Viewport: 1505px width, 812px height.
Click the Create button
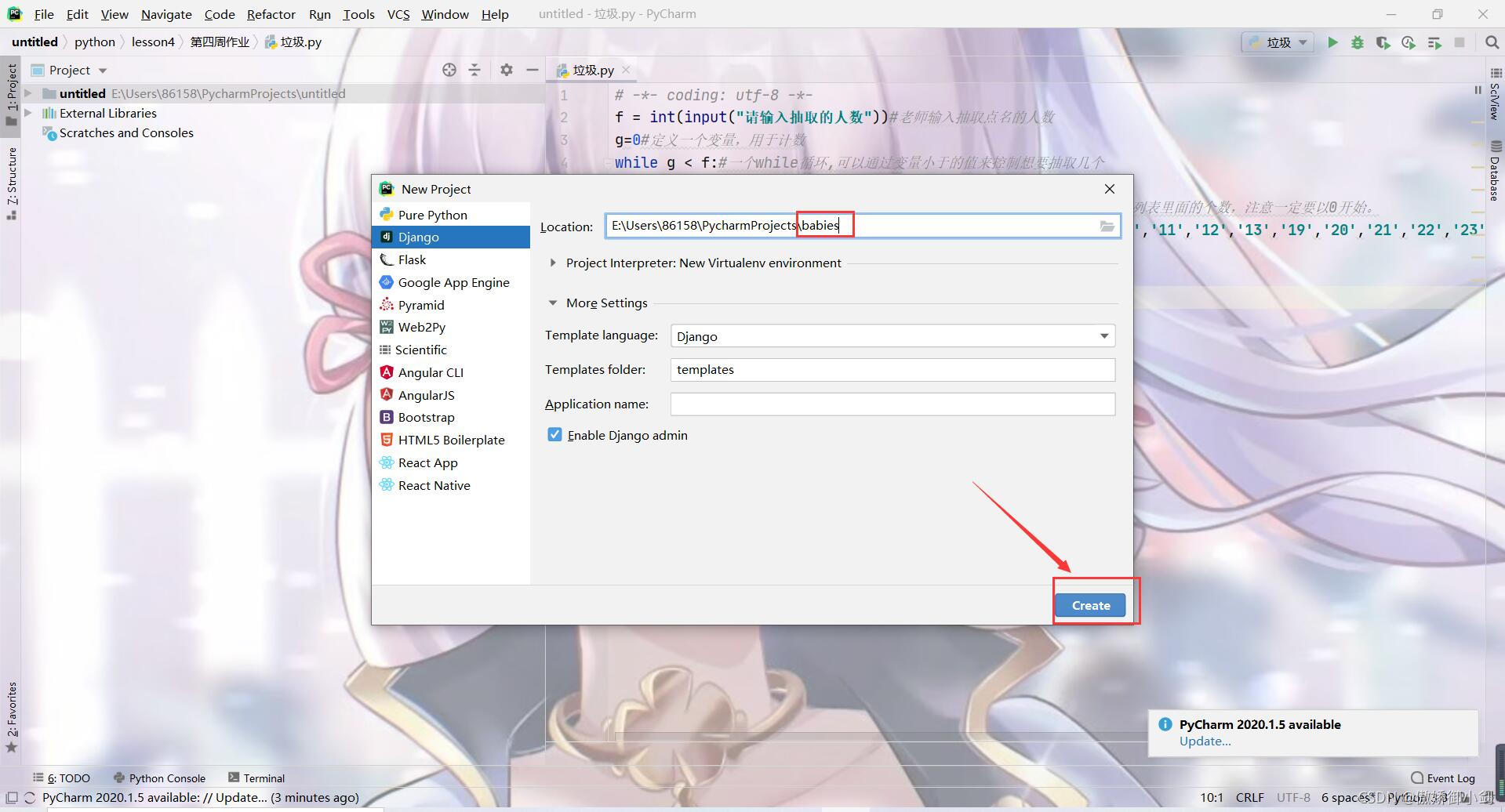click(x=1090, y=605)
